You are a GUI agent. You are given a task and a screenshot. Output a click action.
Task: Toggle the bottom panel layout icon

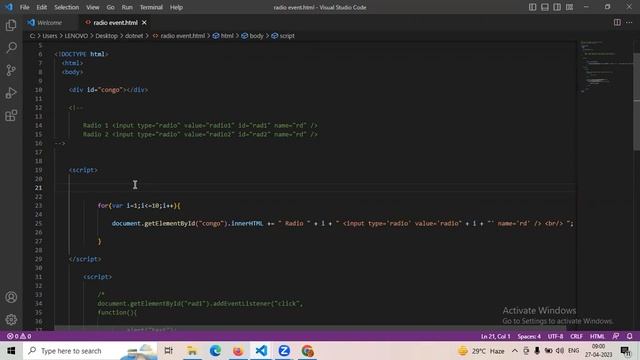(544, 7)
